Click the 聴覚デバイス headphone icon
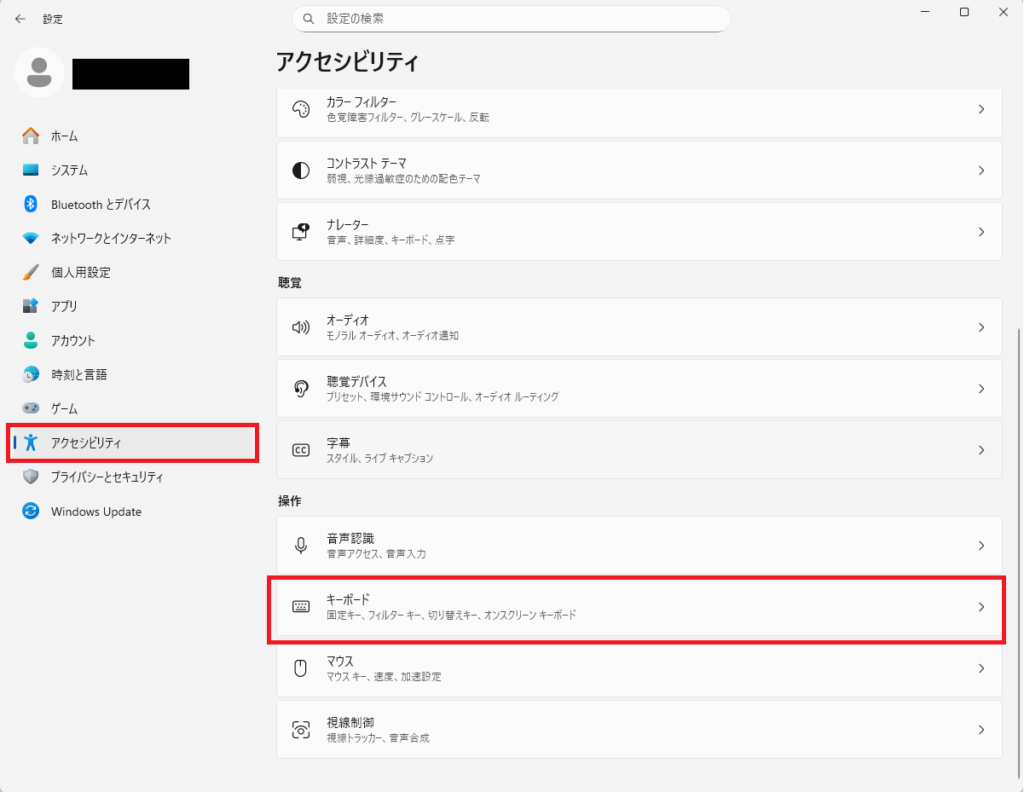This screenshot has width=1024, height=792. (x=301, y=388)
